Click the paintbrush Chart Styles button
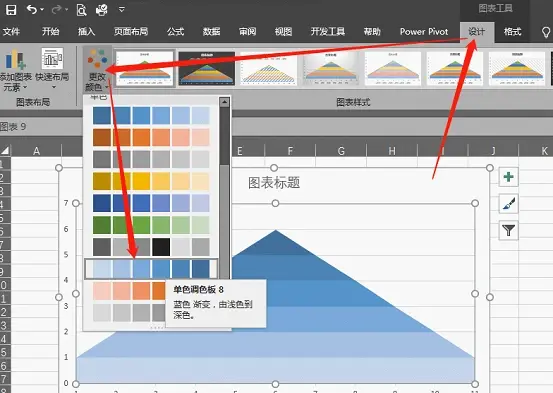This screenshot has width=553, height=393. coord(508,204)
